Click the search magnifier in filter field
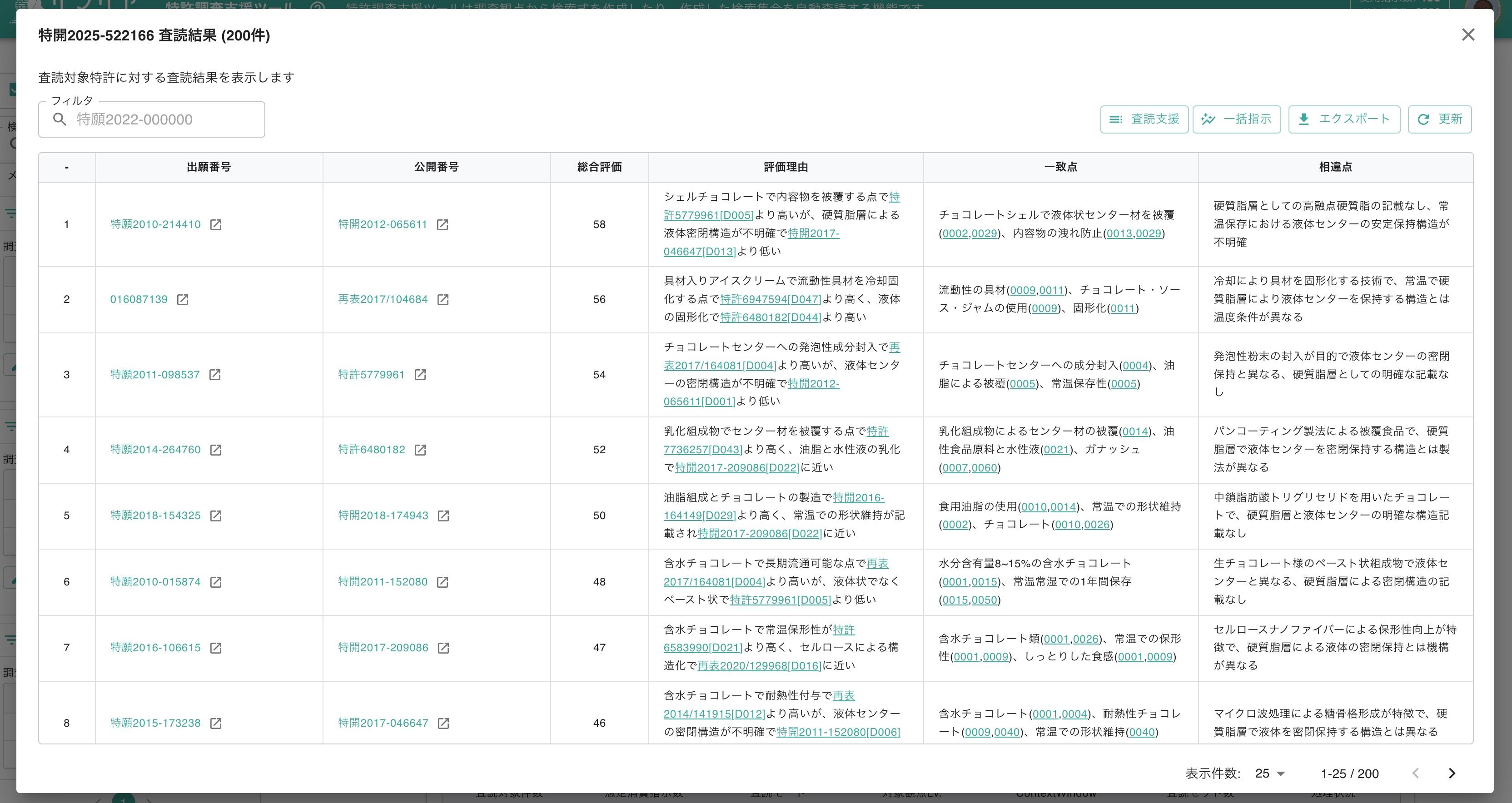 59,119
